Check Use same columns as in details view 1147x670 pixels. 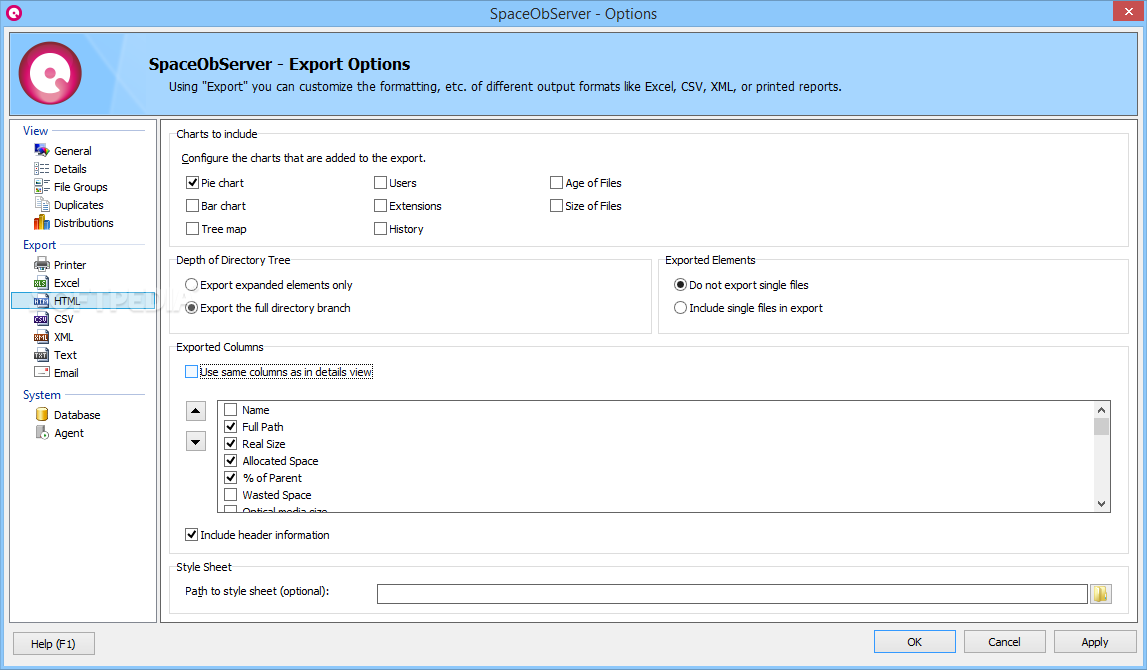(x=192, y=372)
